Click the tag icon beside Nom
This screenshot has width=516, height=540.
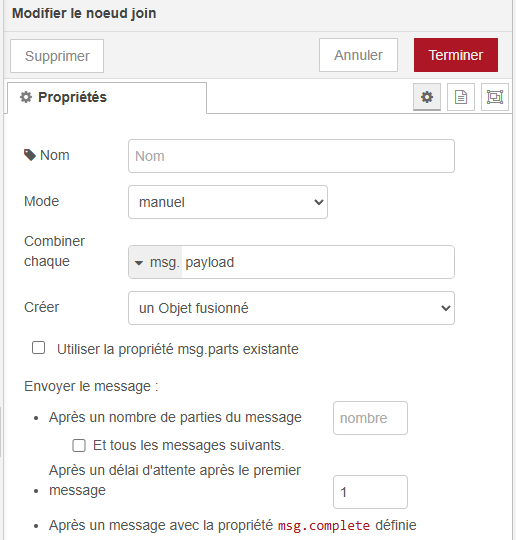click(x=30, y=155)
